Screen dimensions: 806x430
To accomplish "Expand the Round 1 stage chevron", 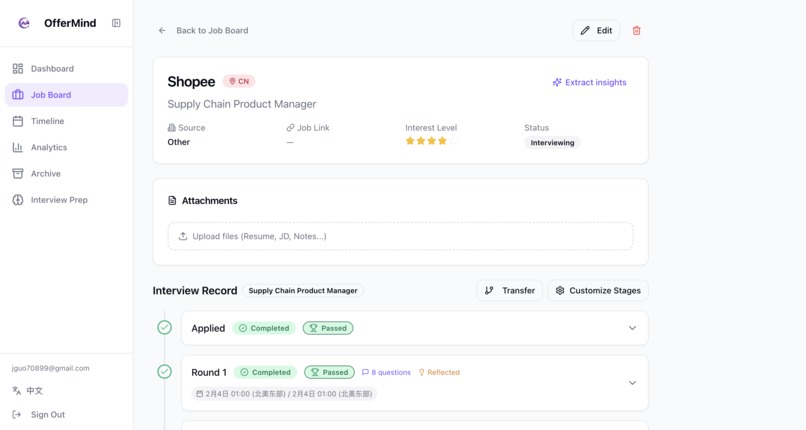I will coord(632,383).
